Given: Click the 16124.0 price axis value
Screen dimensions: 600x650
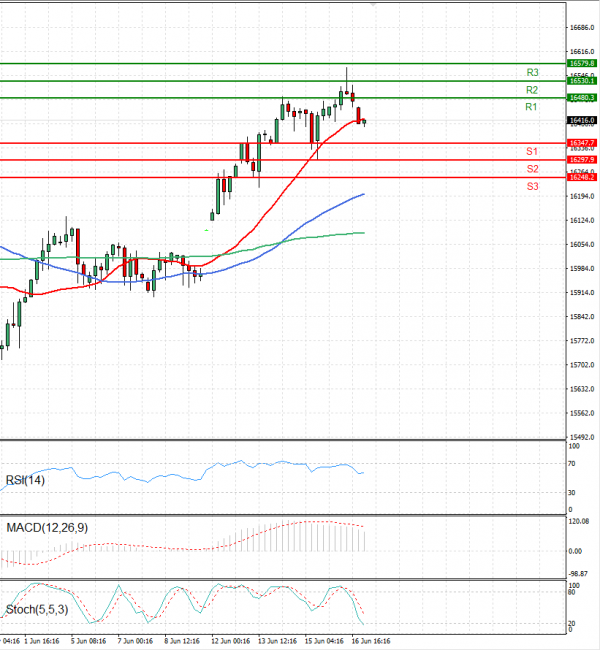Looking at the screenshot, I should pyautogui.click(x=582, y=221).
